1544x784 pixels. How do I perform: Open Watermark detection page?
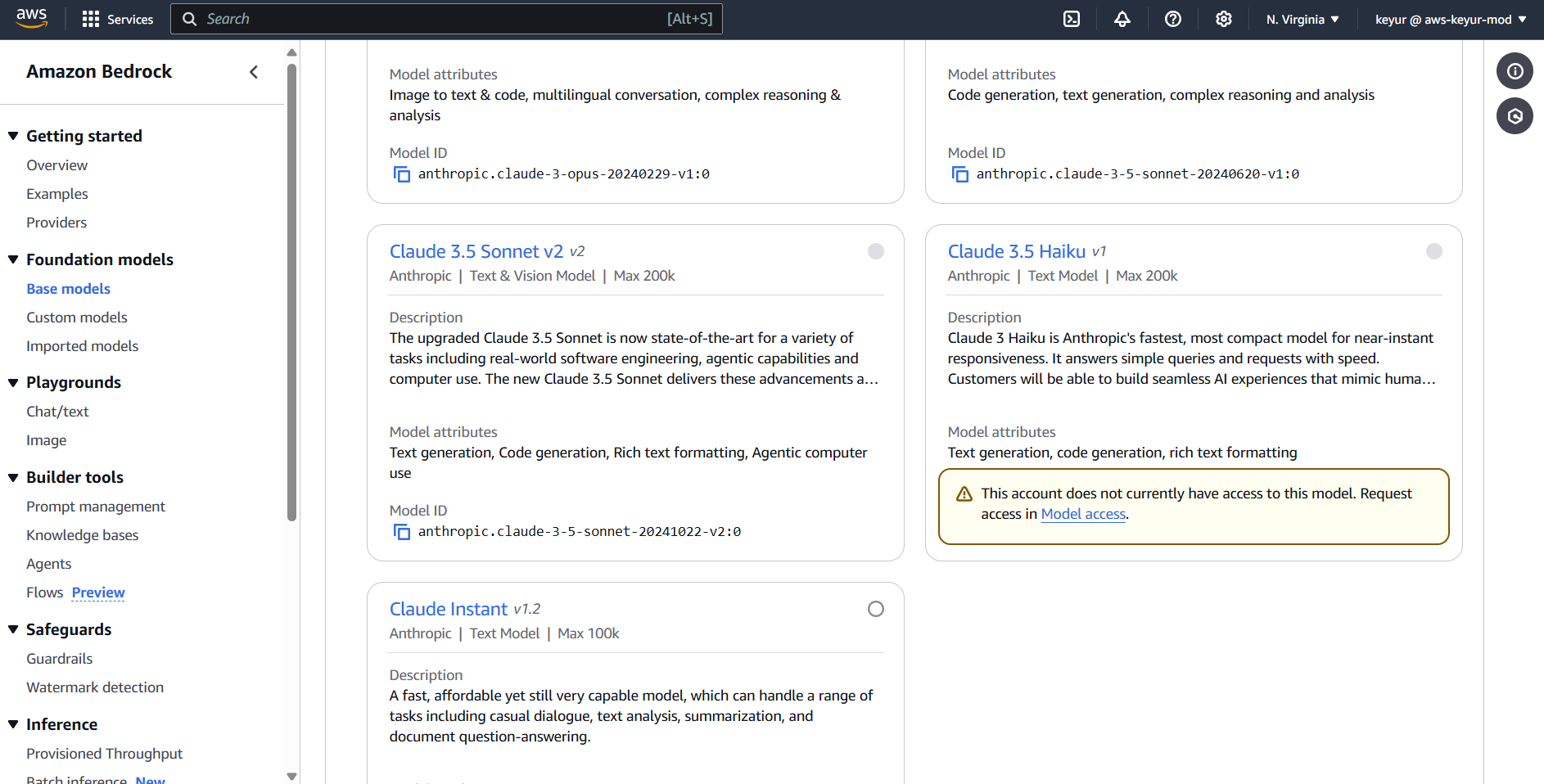point(95,687)
